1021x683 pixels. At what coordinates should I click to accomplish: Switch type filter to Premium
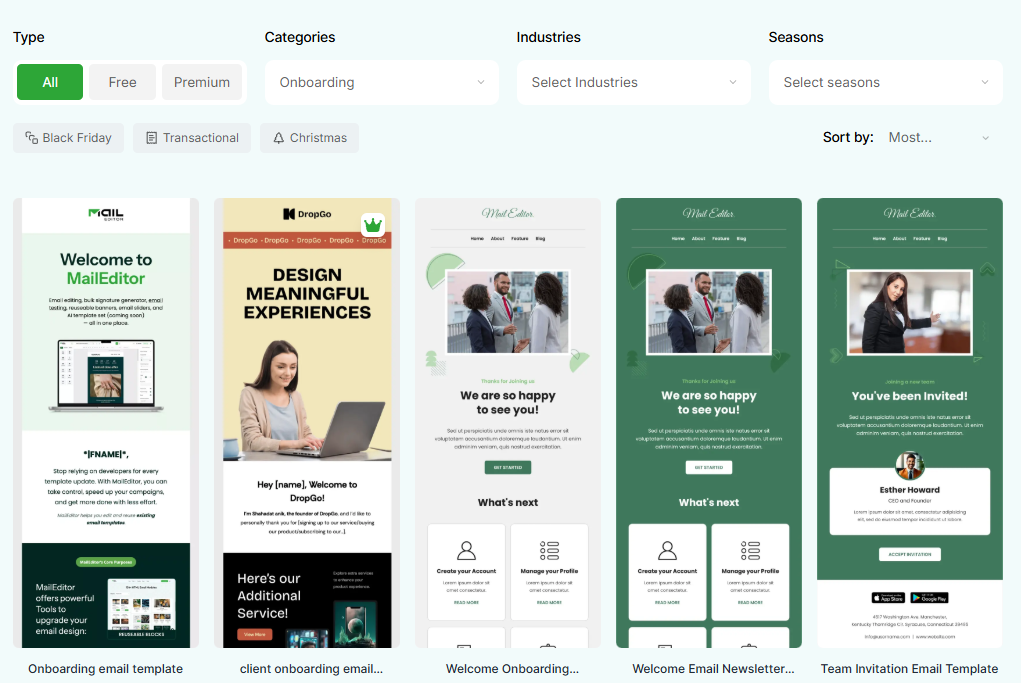tap(202, 82)
